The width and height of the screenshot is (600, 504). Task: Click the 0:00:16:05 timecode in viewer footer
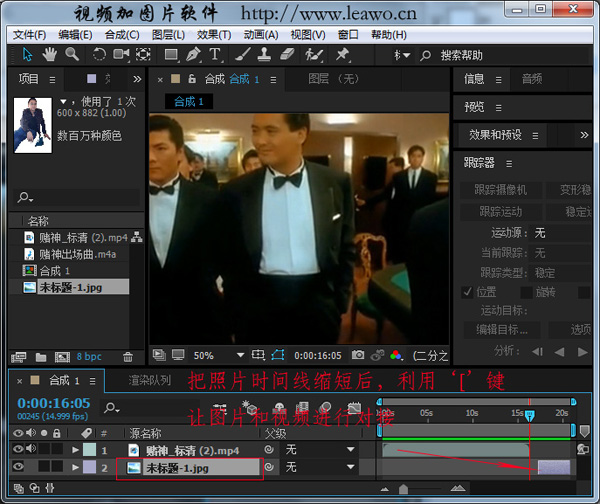(x=318, y=356)
